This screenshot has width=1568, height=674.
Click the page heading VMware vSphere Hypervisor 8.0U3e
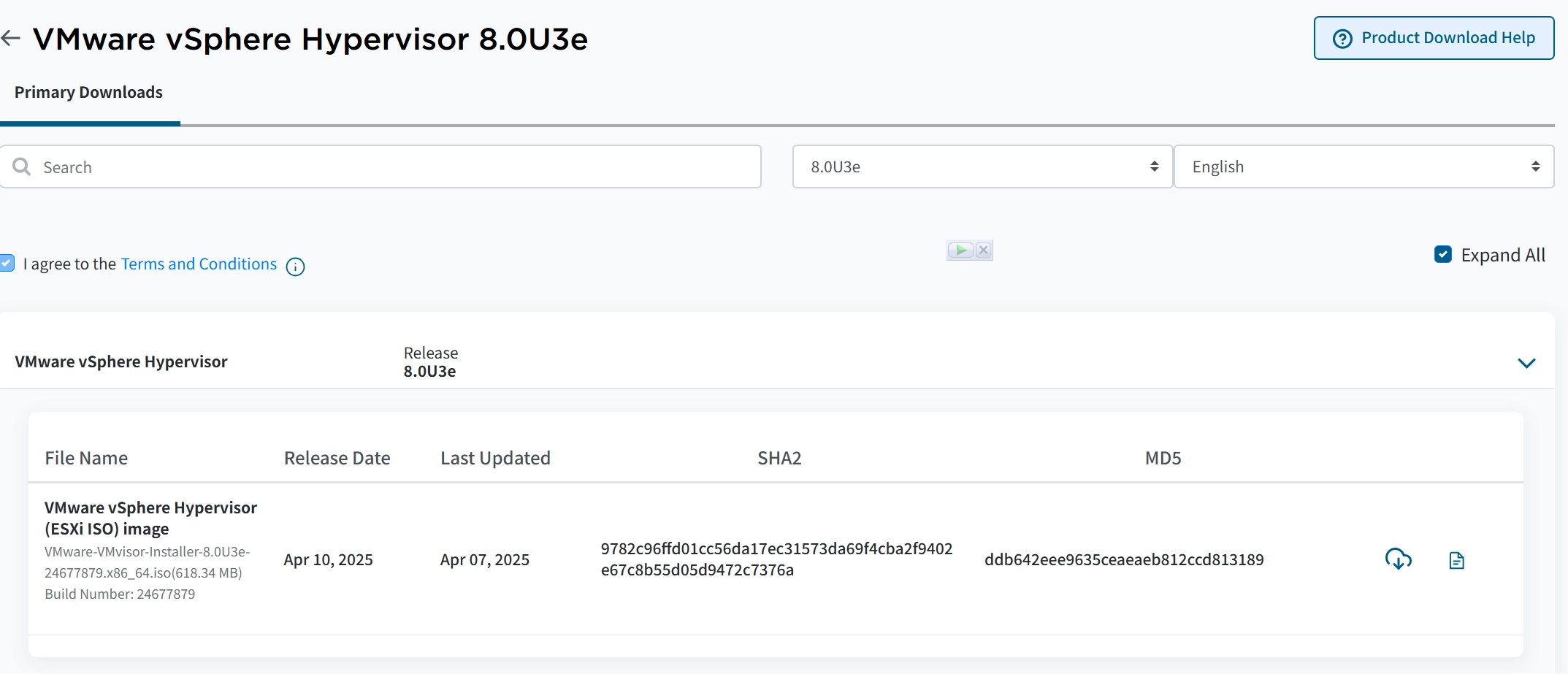pos(310,39)
